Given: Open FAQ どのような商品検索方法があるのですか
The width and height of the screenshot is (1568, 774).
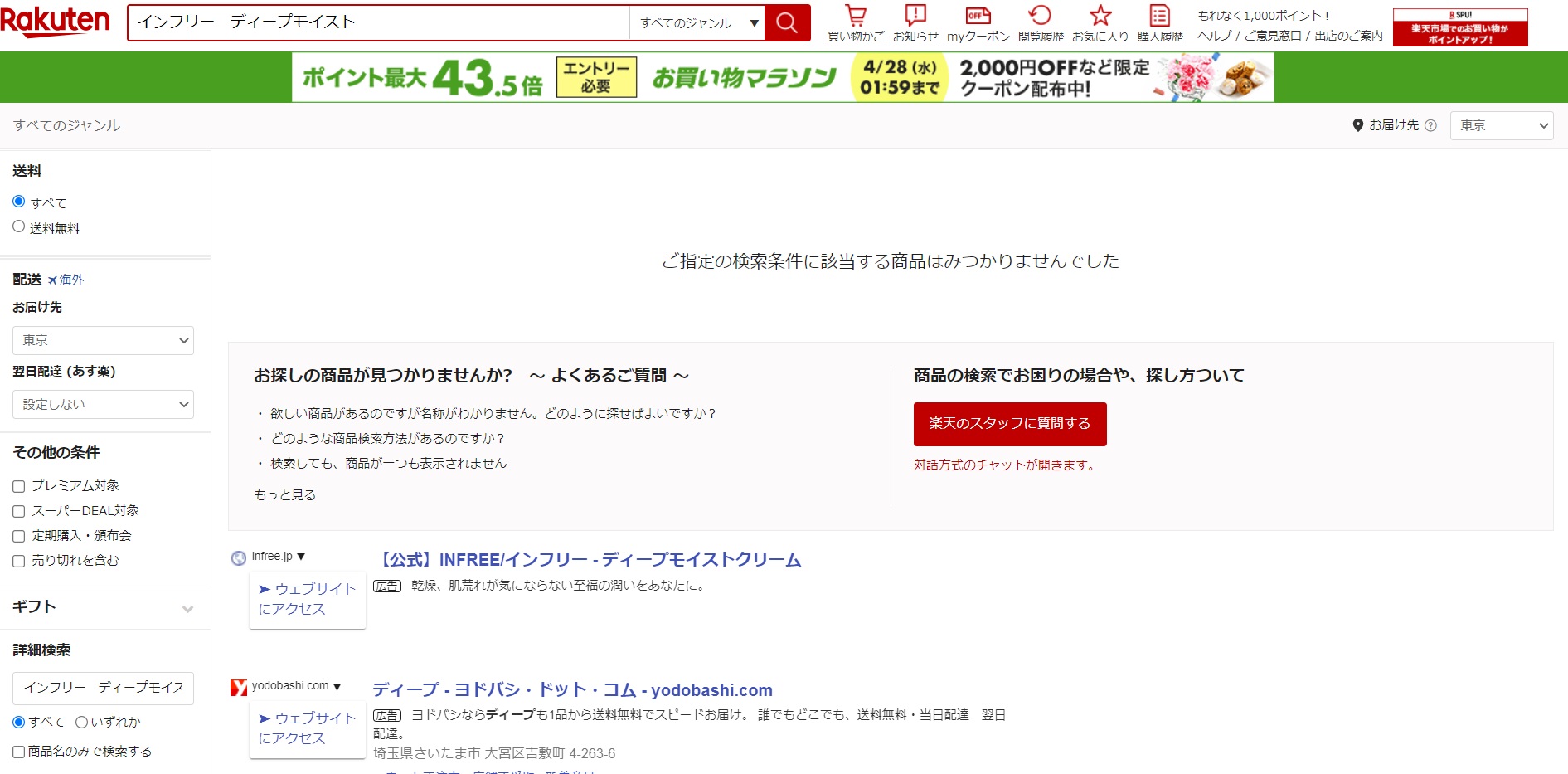Looking at the screenshot, I should 387,438.
